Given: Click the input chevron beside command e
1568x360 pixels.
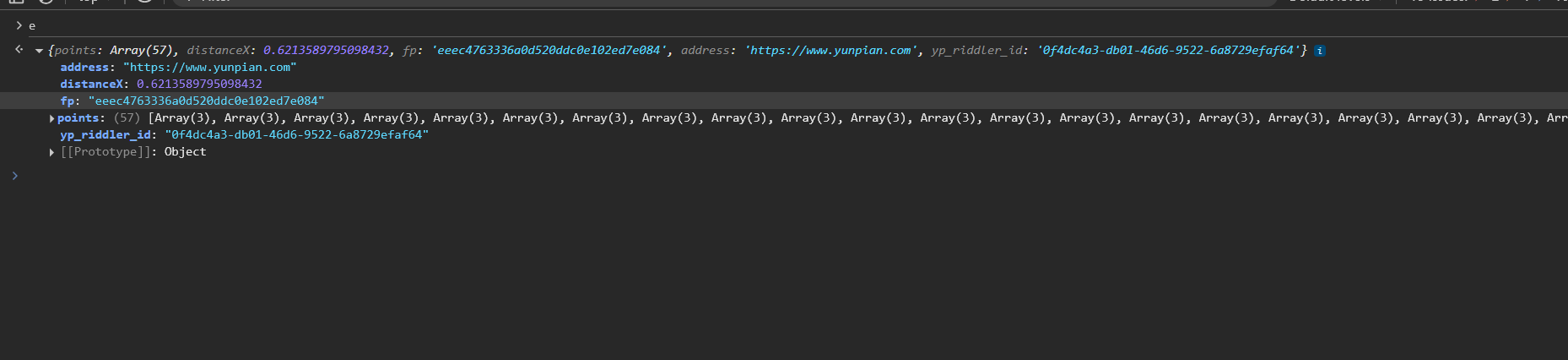Looking at the screenshot, I should 19,25.
